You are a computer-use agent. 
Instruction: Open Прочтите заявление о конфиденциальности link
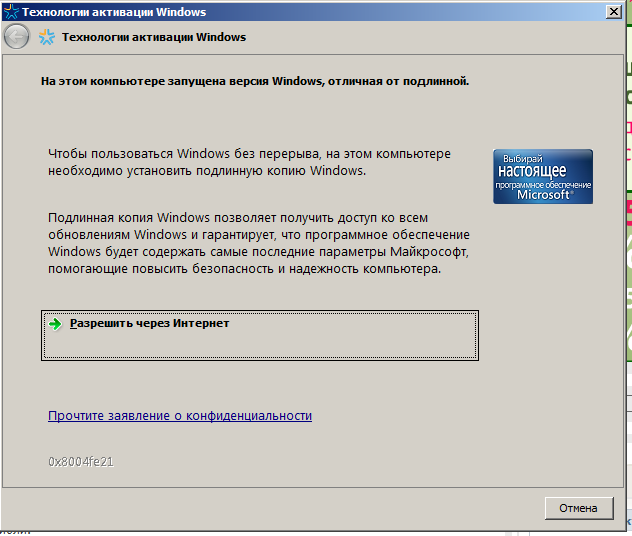click(180, 415)
